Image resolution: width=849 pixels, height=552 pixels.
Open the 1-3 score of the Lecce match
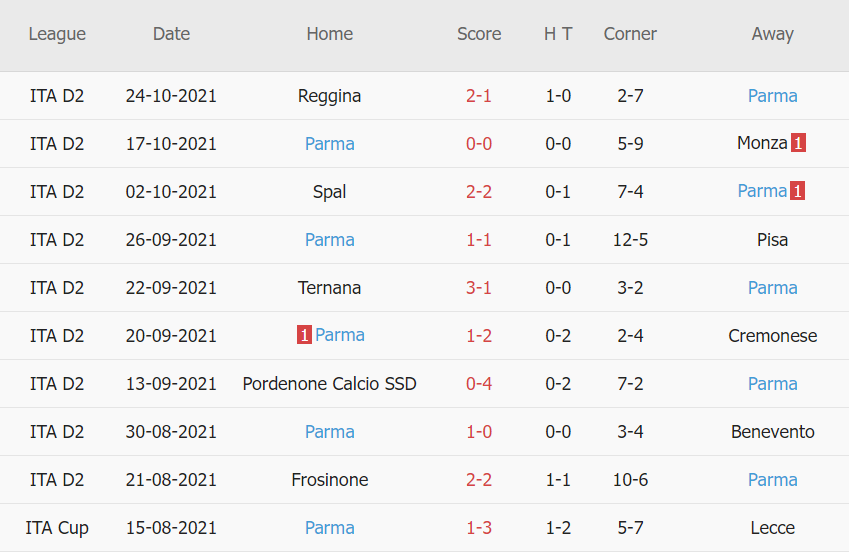pos(479,528)
